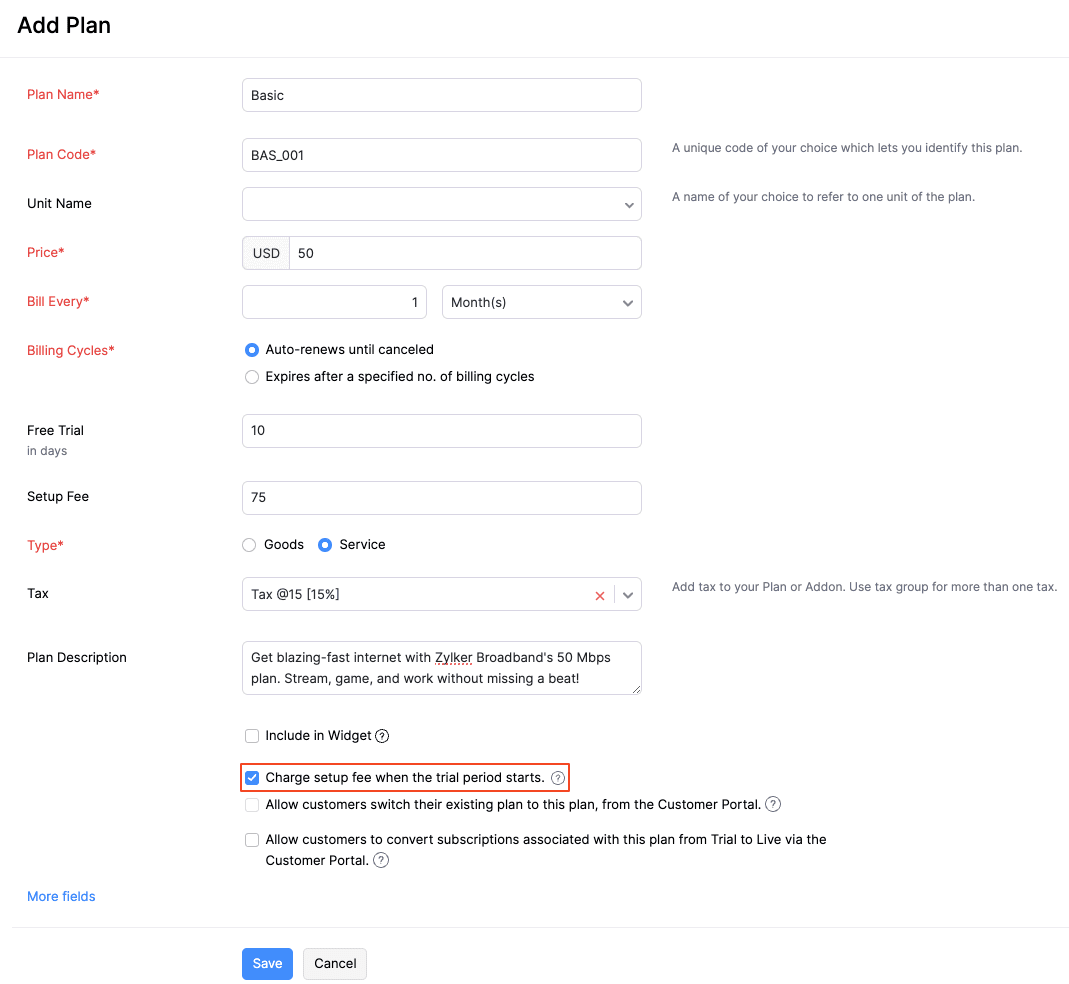Select Goods as the plan type

248,544
